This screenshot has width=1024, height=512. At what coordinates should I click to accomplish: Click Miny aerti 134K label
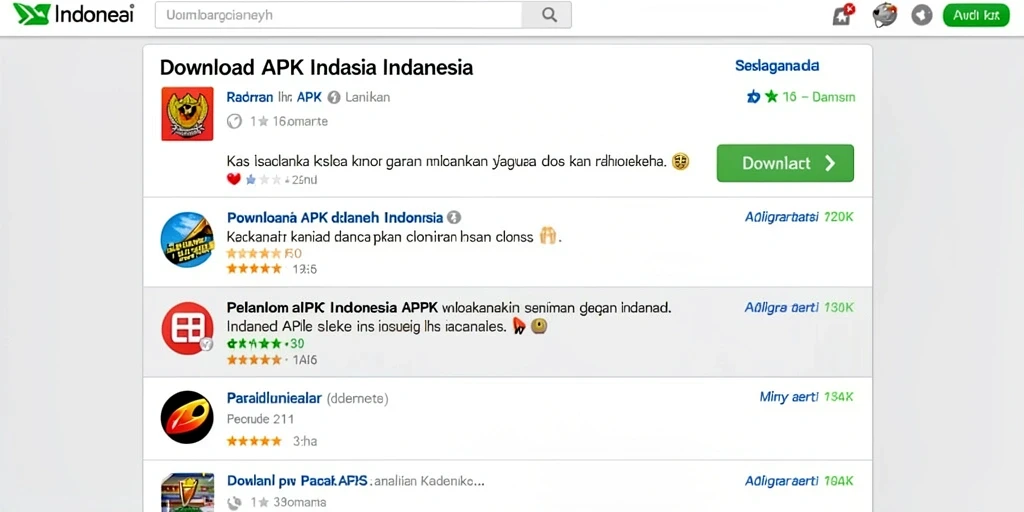tap(807, 396)
